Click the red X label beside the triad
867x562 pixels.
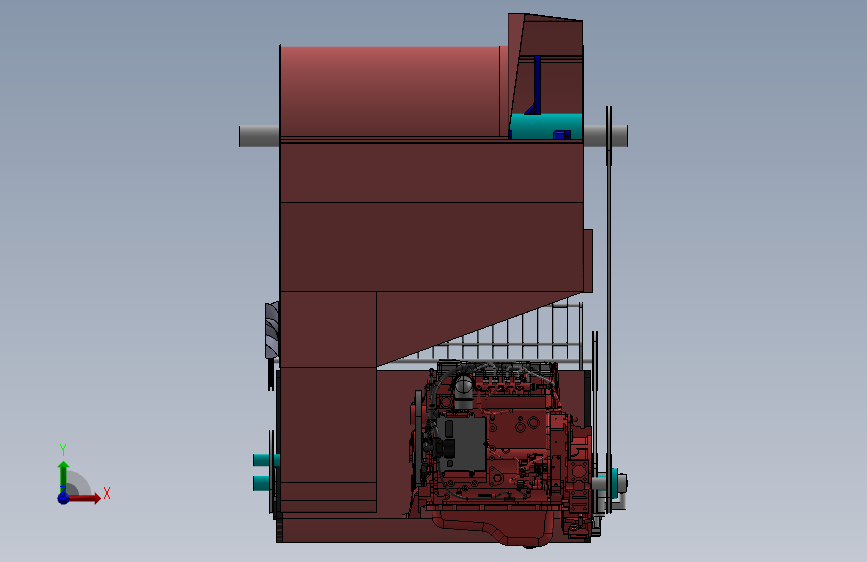(x=107, y=493)
